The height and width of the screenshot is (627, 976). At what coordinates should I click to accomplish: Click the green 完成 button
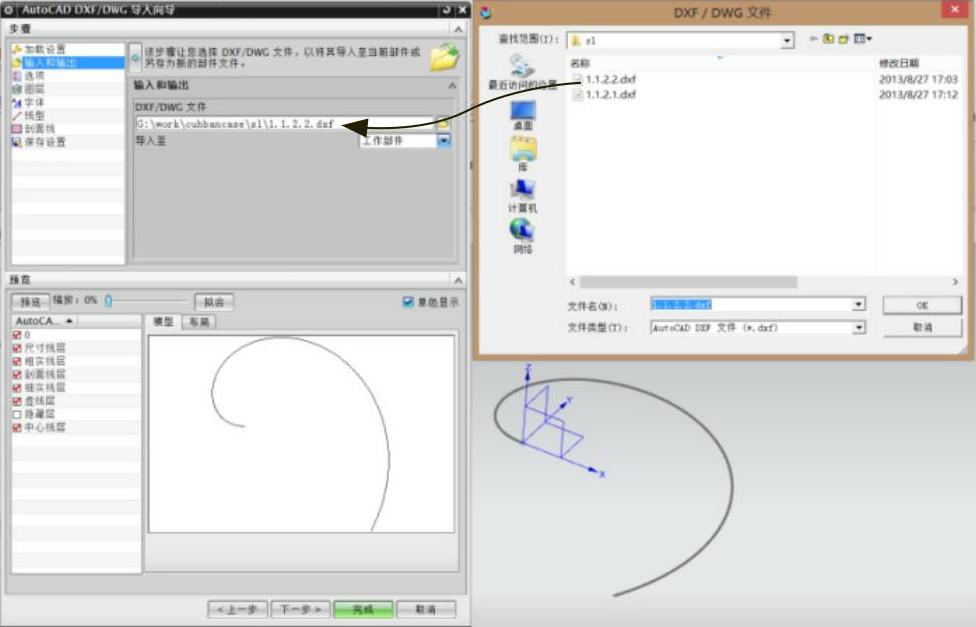[364, 609]
